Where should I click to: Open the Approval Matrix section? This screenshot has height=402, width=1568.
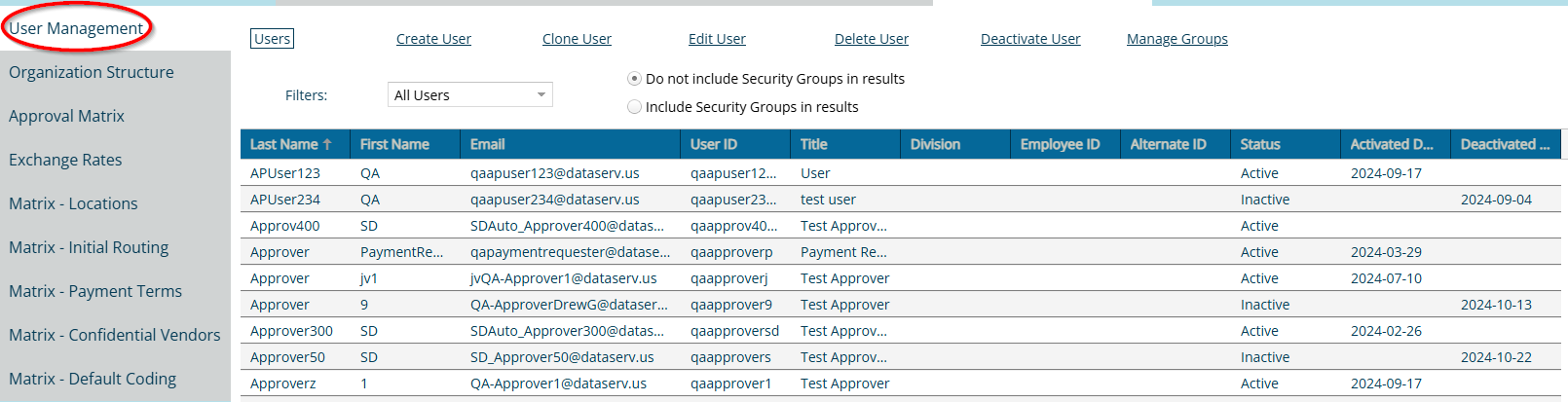point(66,116)
